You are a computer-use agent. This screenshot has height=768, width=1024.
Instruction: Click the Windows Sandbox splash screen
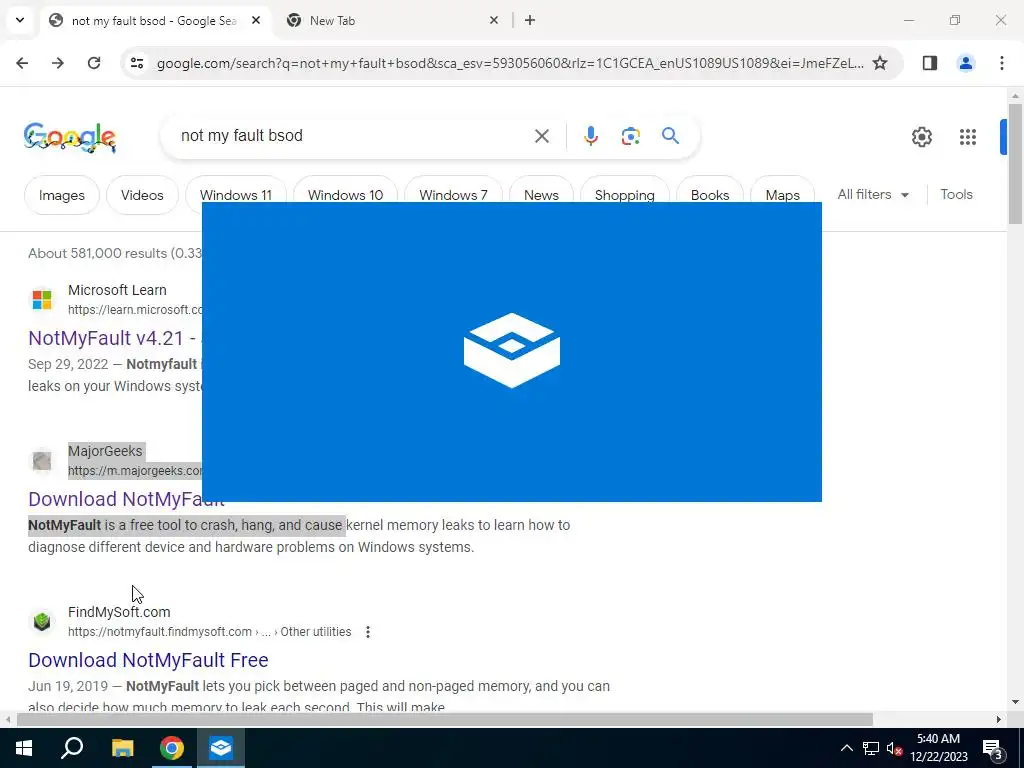point(511,351)
